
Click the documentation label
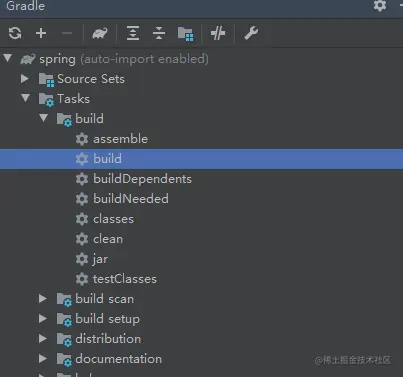click(118, 359)
